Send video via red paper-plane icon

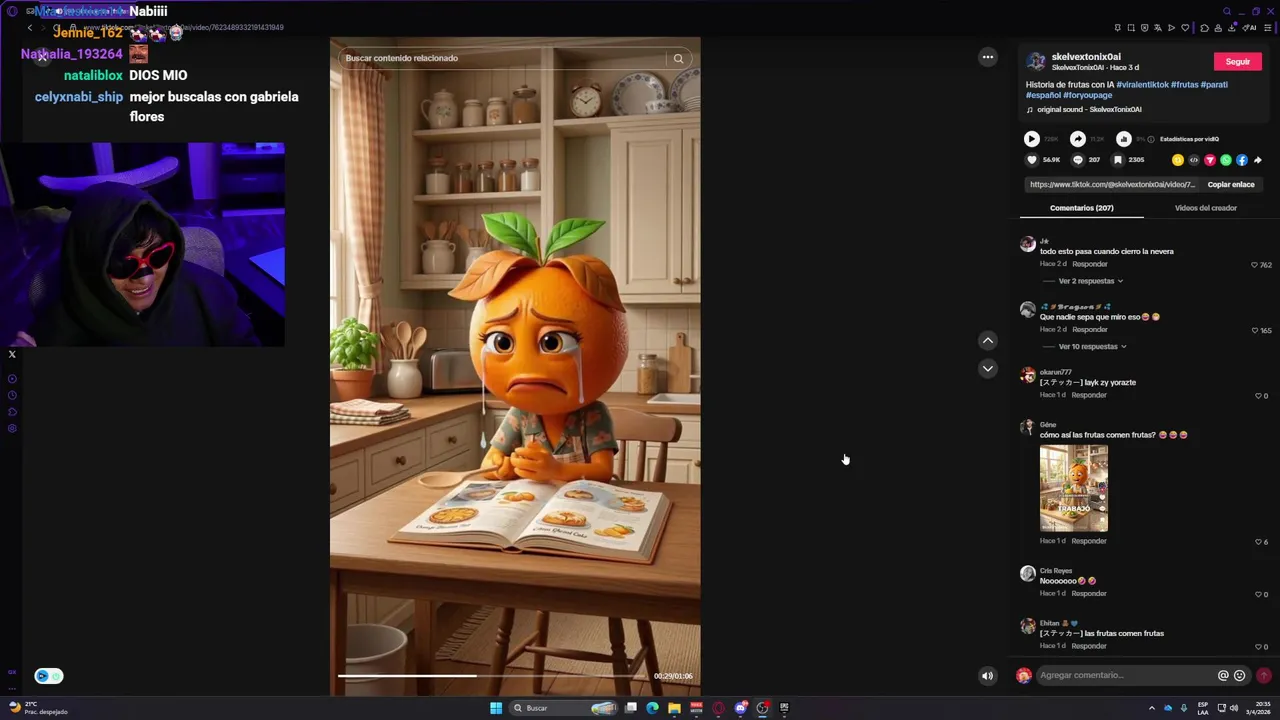pyautogui.click(x=1210, y=160)
